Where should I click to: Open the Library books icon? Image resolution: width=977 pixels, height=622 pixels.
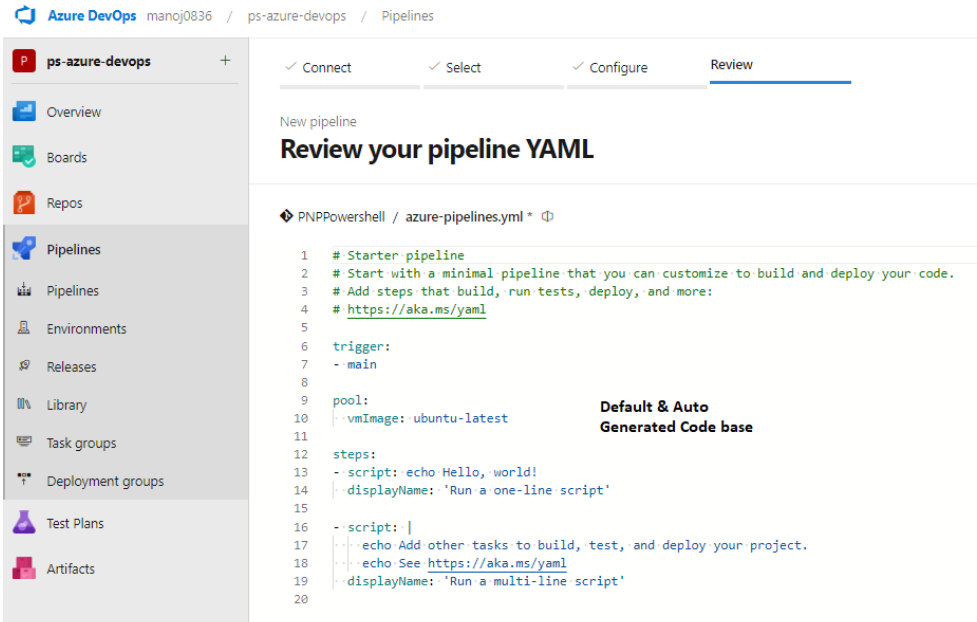24,404
